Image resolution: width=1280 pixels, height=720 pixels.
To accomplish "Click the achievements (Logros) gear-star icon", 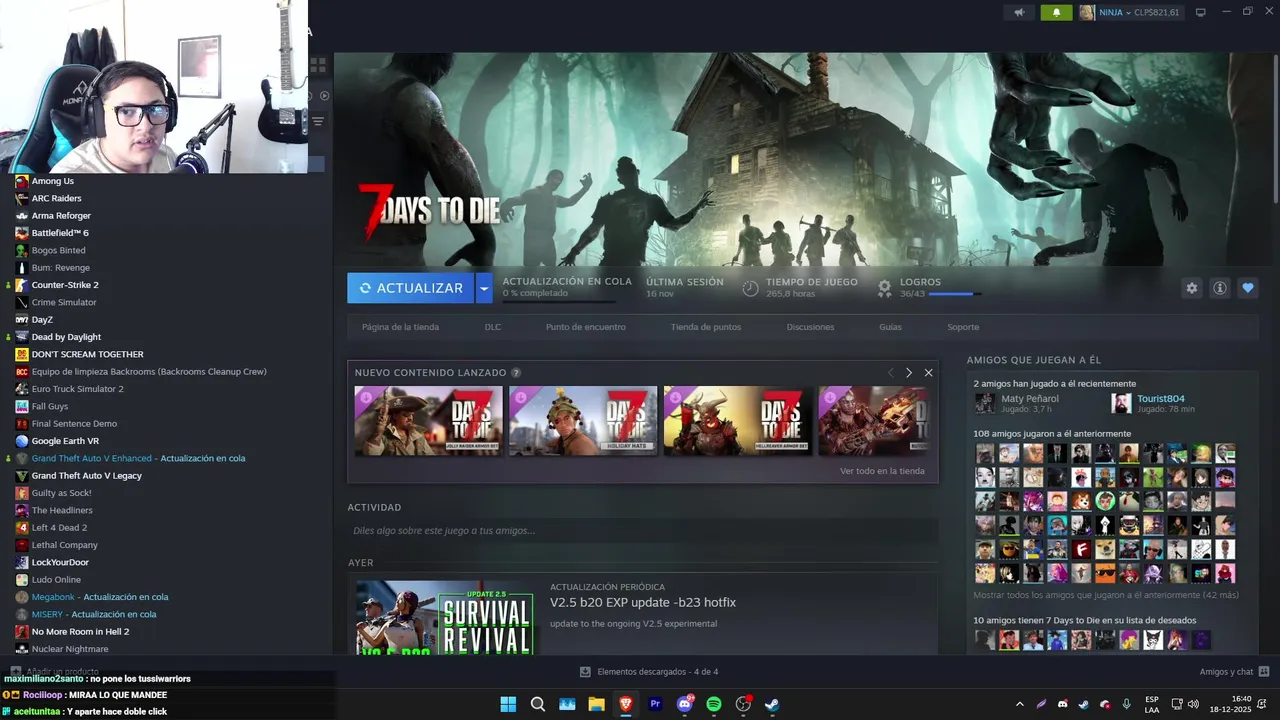I will pos(884,288).
